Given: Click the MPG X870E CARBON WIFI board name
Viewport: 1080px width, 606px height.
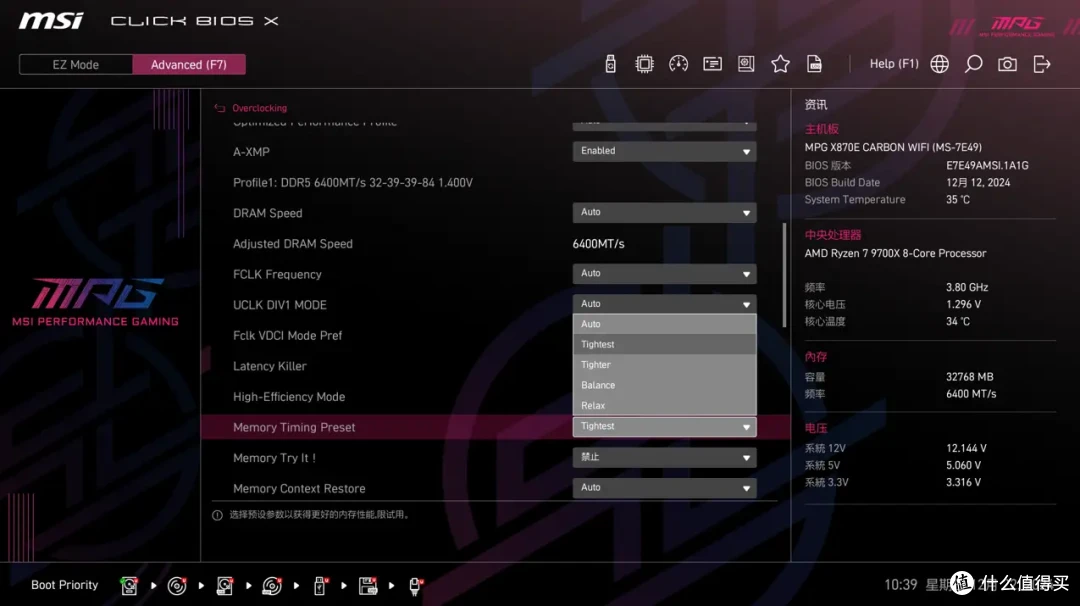Looking at the screenshot, I should point(893,147).
